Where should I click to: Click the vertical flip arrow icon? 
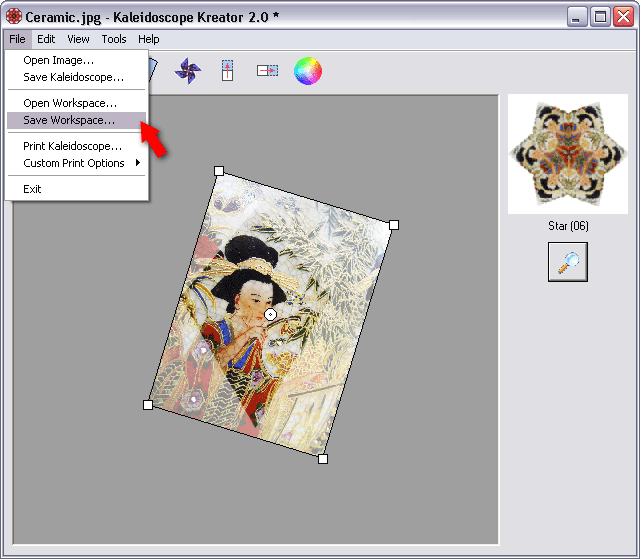[227, 71]
